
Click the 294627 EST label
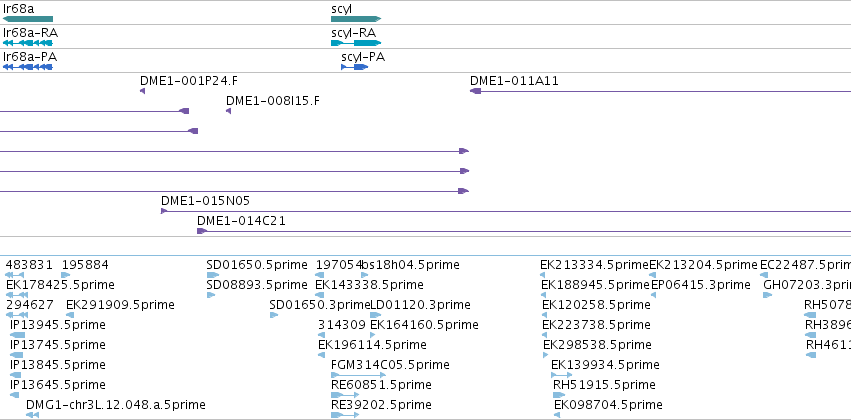point(29,305)
